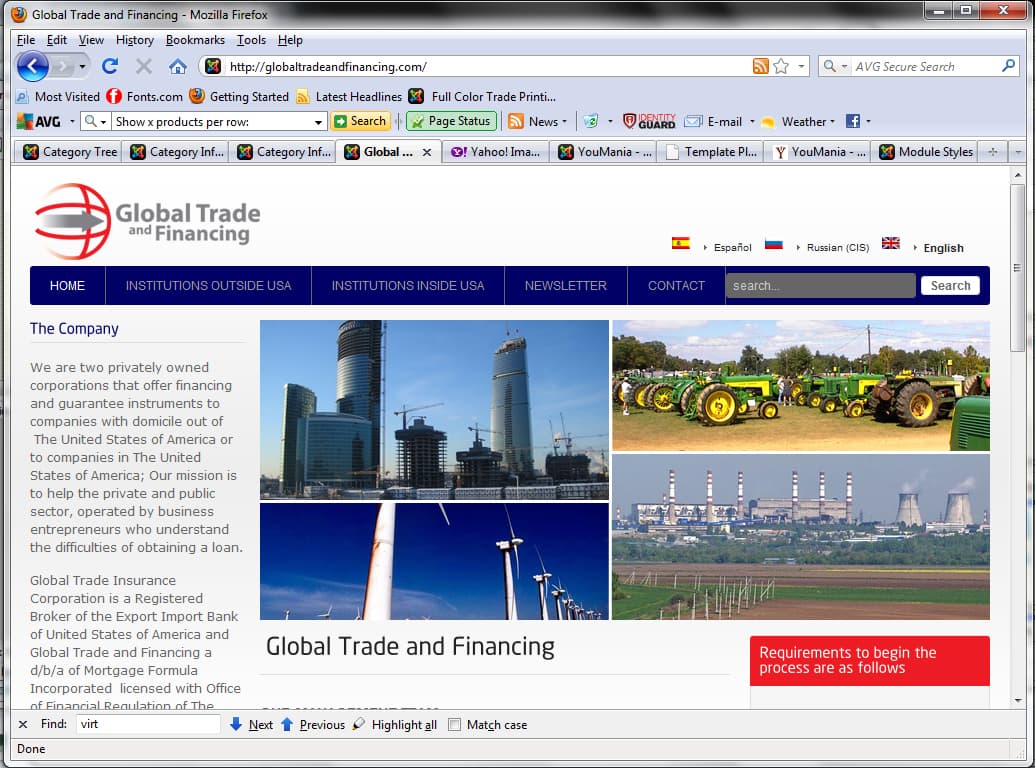The image size is (1035, 768).
Task: Click the Weather icon in AVG toolbar
Action: tap(768, 122)
